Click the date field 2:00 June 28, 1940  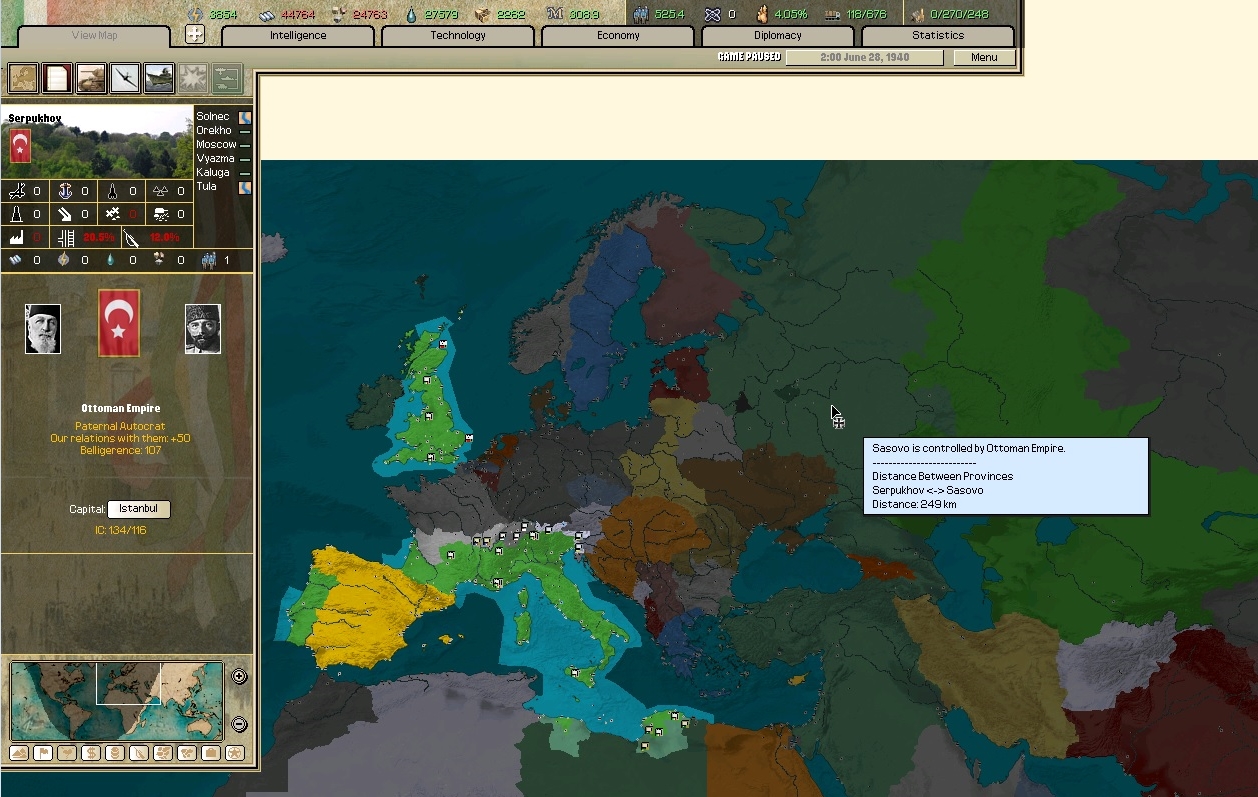click(865, 57)
